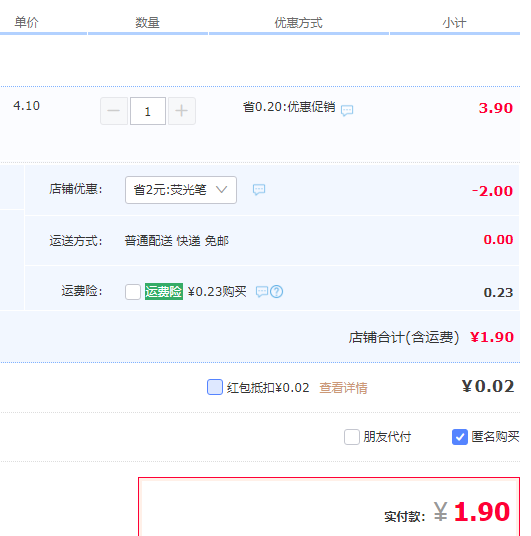Viewport: 531px width, 536px height.
Task: Click the promotion comment icon beside 优惠促销
Action: (x=347, y=110)
